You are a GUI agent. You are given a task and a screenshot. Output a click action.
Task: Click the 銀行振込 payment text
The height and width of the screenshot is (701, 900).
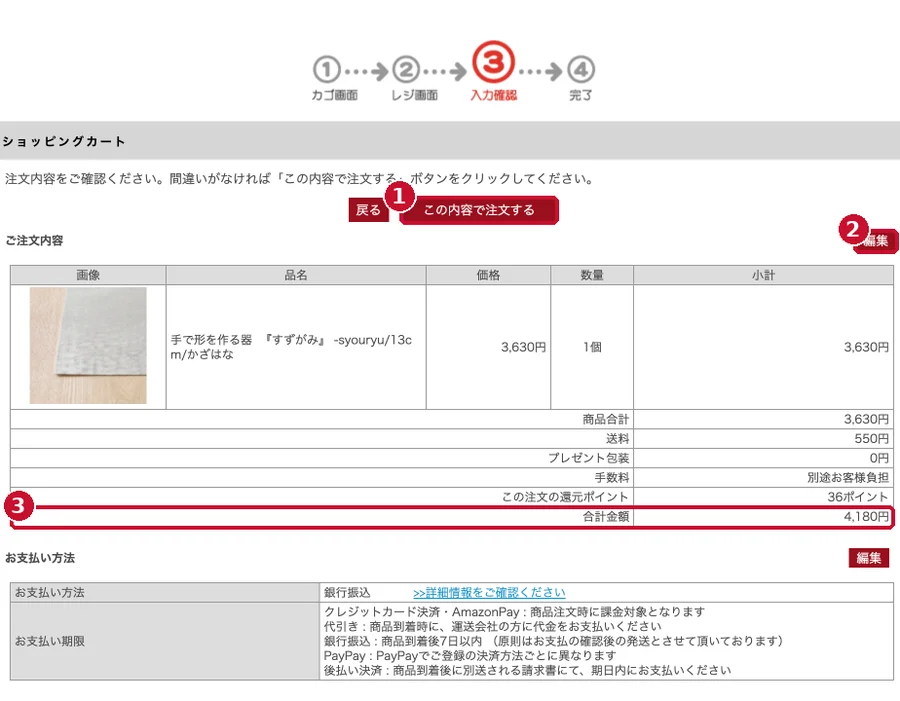coord(347,592)
